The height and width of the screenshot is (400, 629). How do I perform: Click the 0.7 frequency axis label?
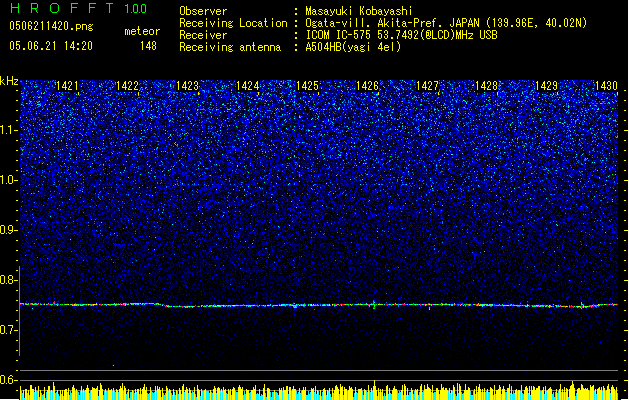pyautogui.click(x=9, y=330)
